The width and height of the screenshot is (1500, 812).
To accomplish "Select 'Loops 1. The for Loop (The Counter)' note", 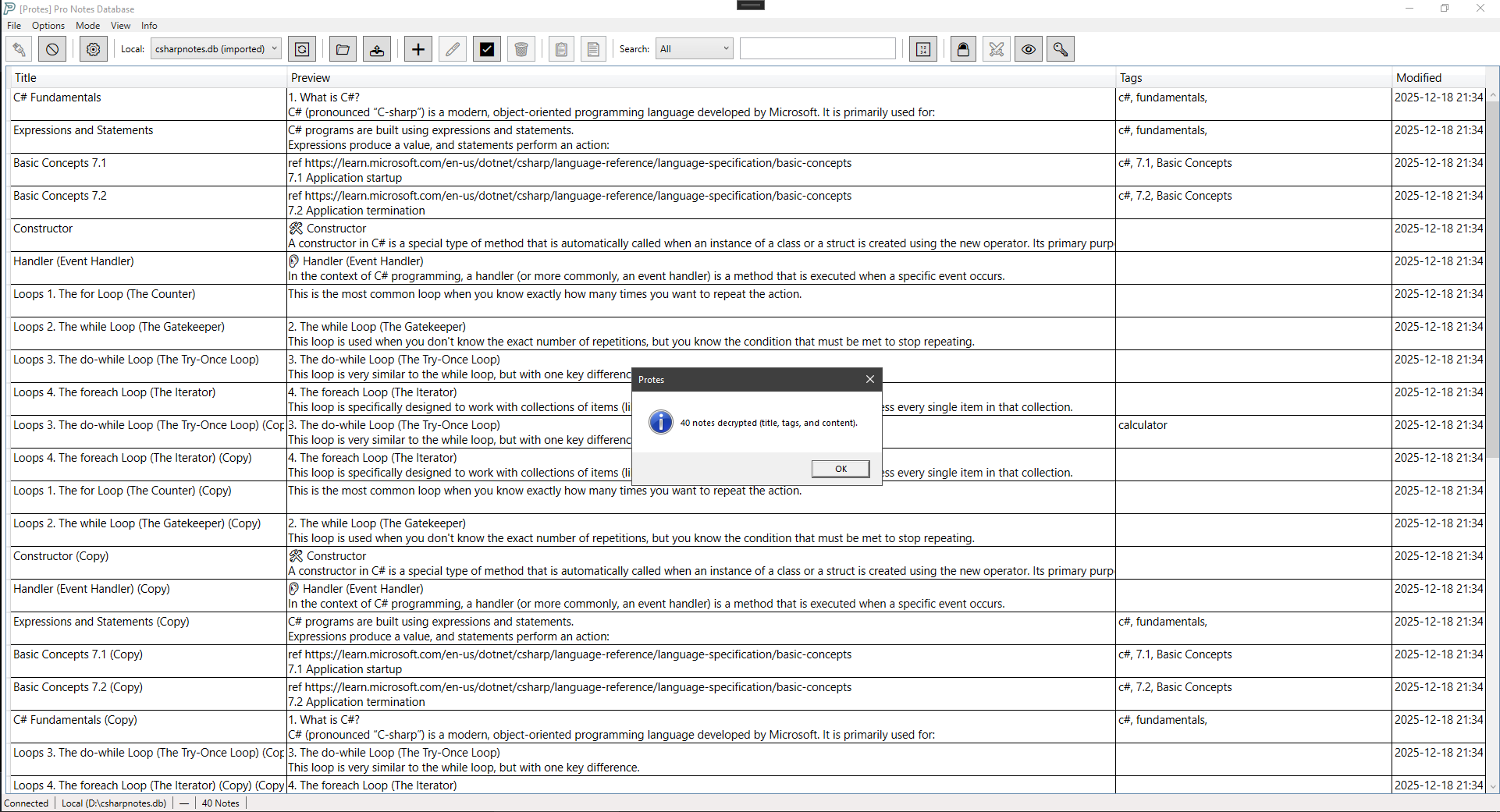I will click(104, 294).
